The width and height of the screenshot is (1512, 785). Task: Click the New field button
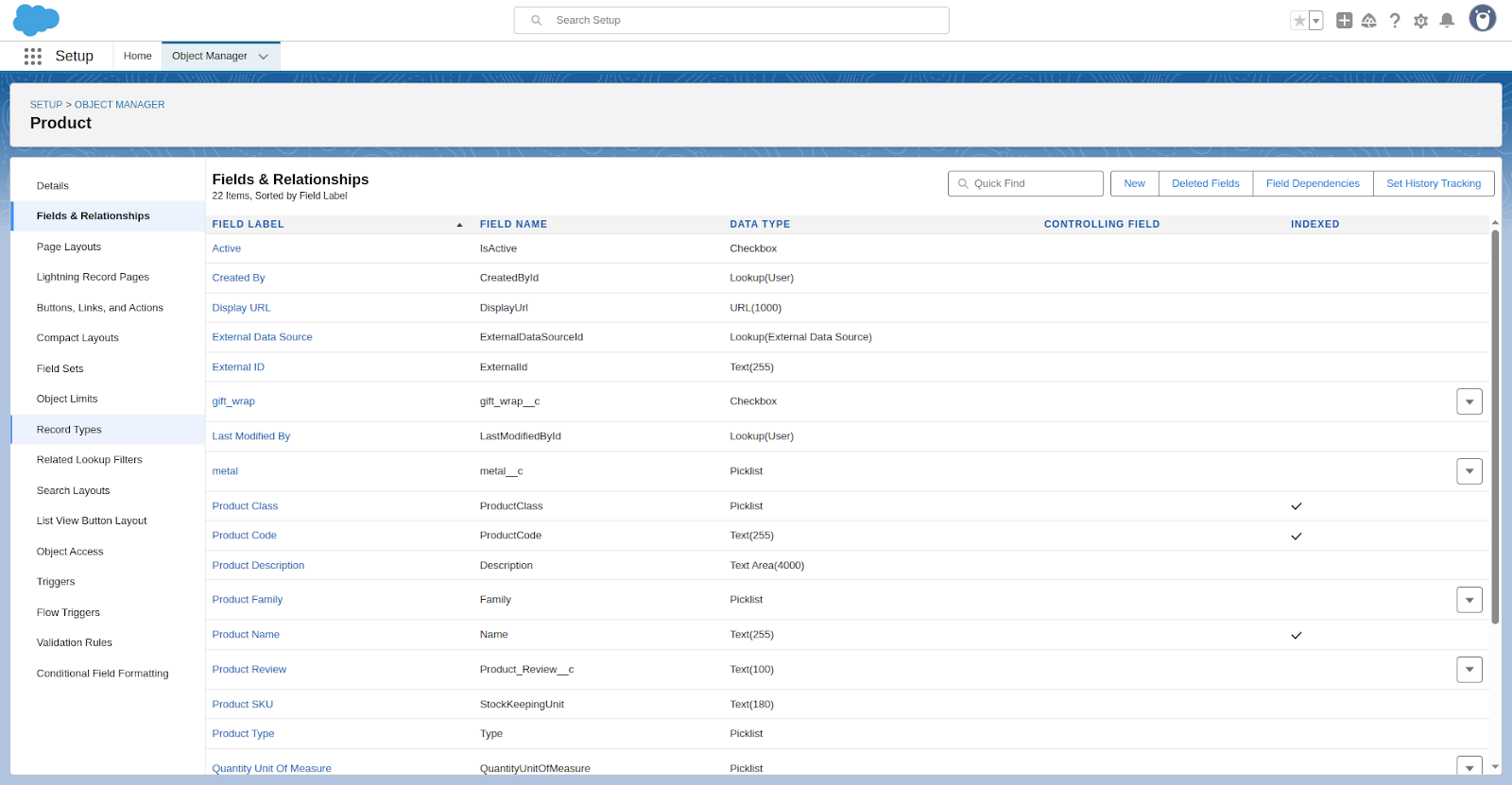[x=1134, y=183]
